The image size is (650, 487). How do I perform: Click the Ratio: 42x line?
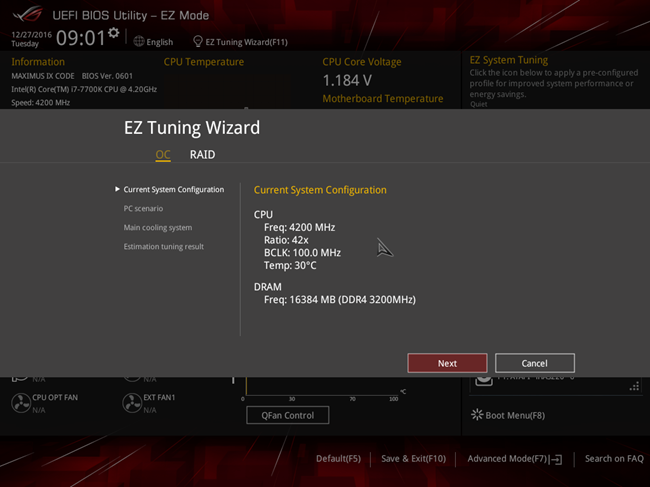tap(286, 240)
